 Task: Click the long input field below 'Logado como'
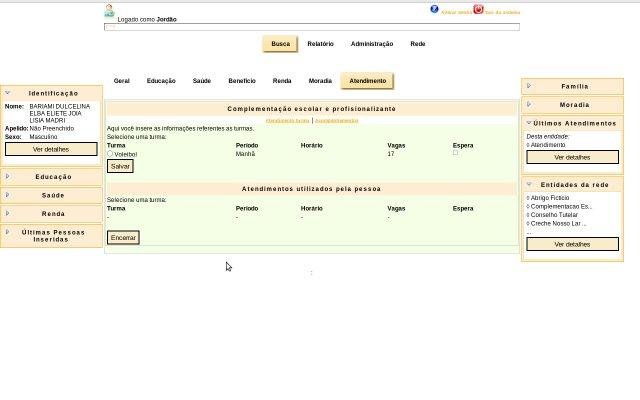[x=312, y=27]
